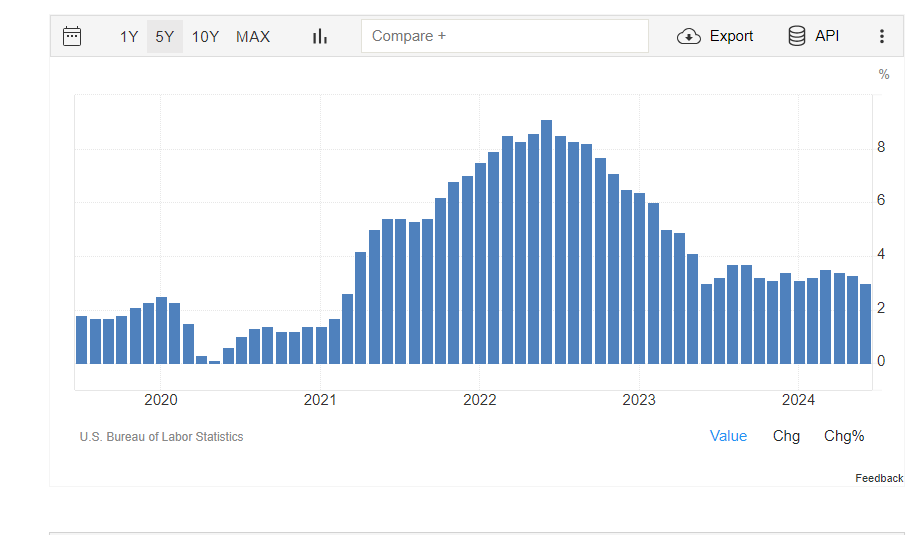Click the first bar of the chart
911x535 pixels.
[81, 340]
